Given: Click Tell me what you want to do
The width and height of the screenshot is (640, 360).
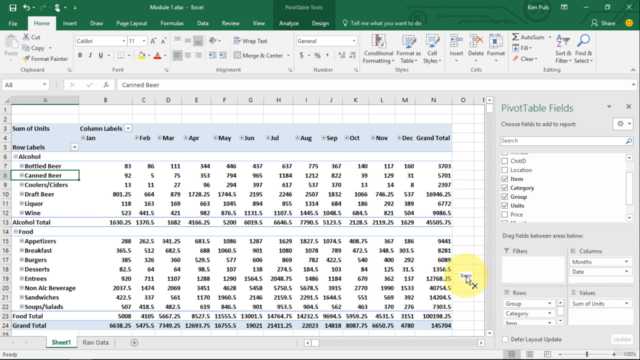Looking at the screenshot, I should click(x=382, y=23).
